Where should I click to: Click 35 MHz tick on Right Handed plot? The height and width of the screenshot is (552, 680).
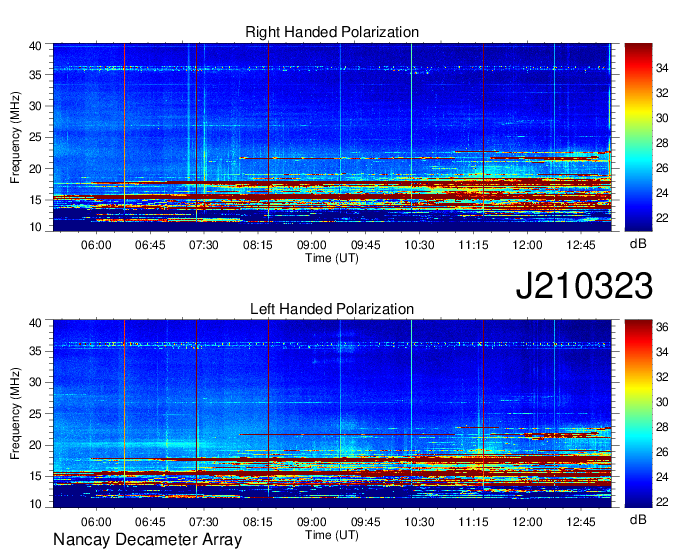(x=35, y=75)
